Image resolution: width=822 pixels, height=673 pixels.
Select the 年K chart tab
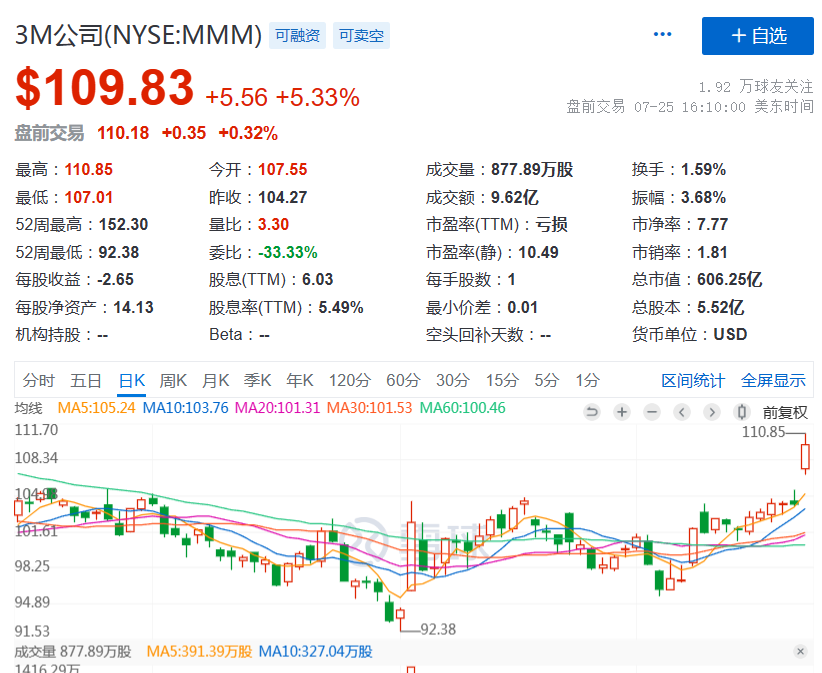(x=300, y=381)
